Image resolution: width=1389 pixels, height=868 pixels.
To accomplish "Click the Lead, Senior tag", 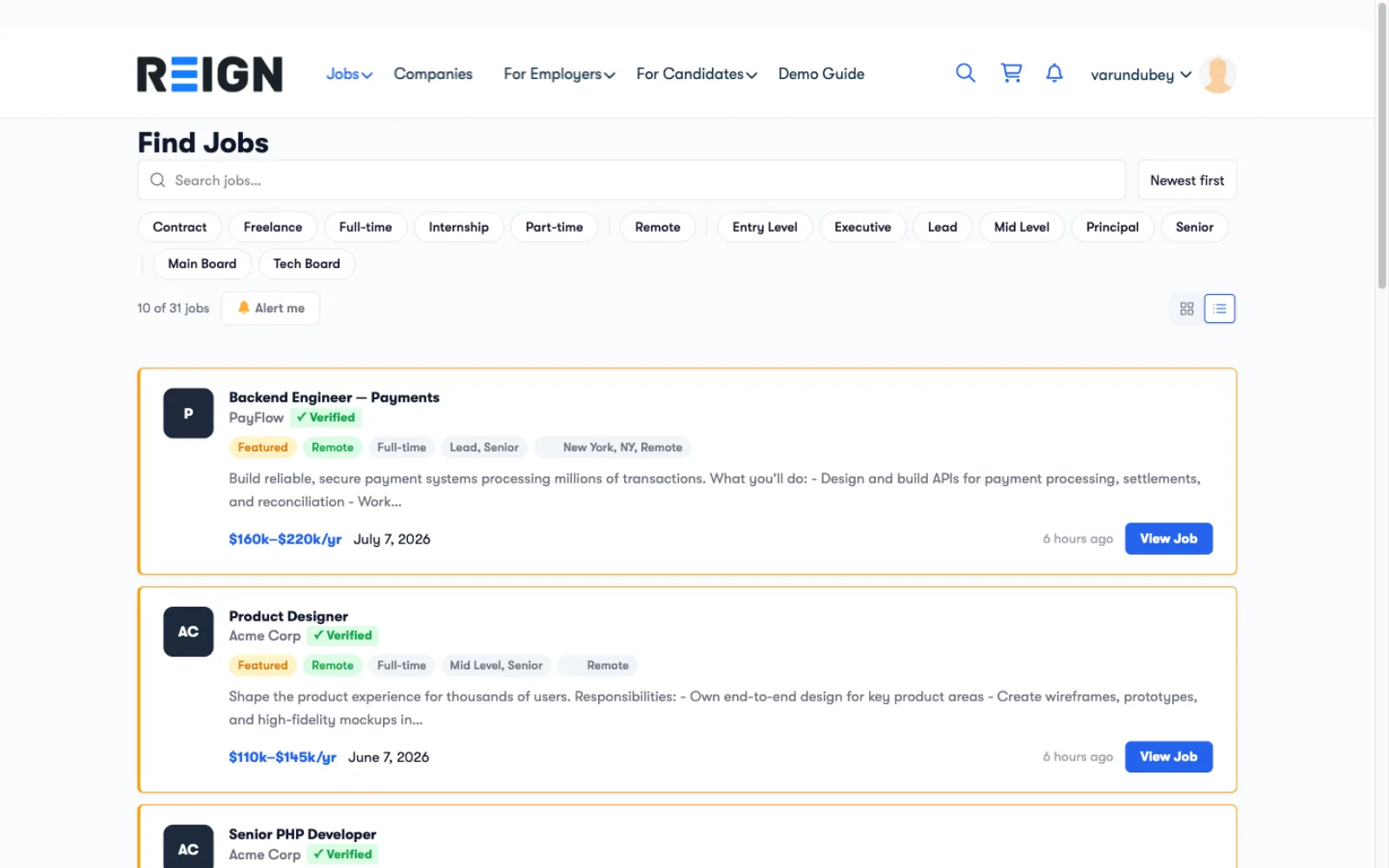I will click(484, 447).
